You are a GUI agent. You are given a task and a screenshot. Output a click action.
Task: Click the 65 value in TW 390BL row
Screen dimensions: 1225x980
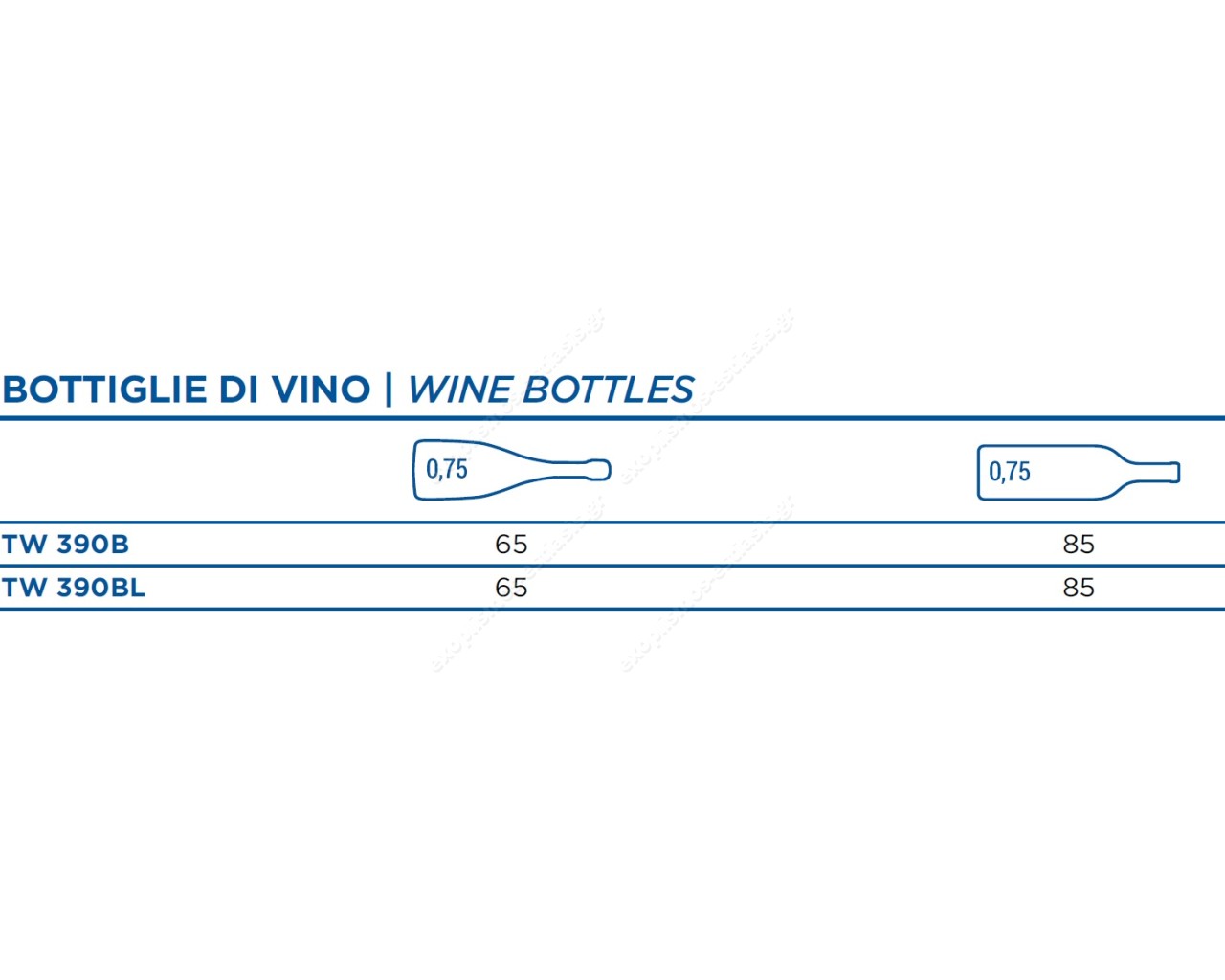coord(511,588)
